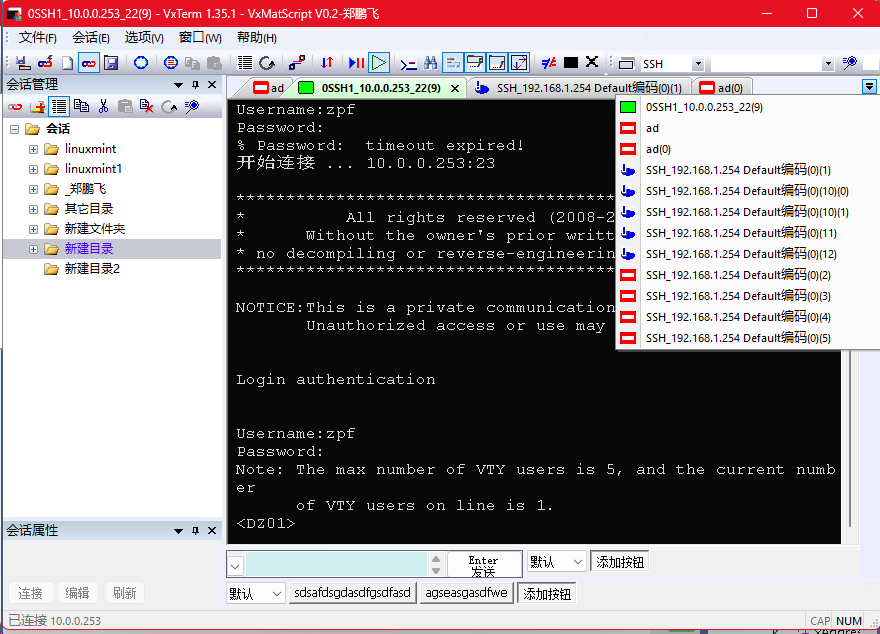Screen dimensions: 880x634
Task: Click the floppy disk save icon
Action: pyautogui.click(x=111, y=63)
